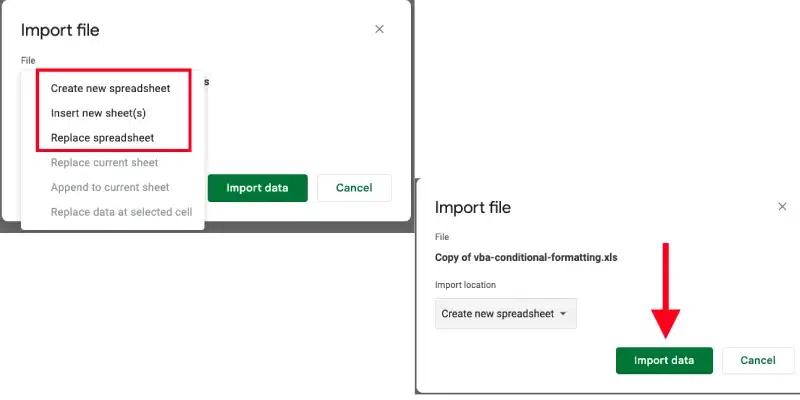800x400 pixels.
Task: Click the "Import location" label
Action: coord(465,285)
